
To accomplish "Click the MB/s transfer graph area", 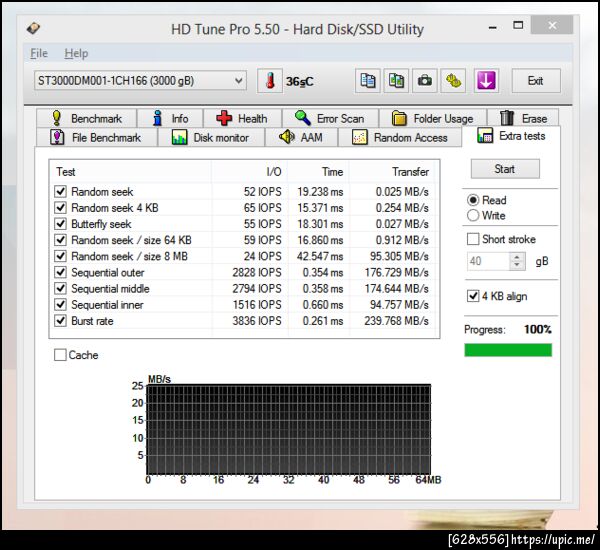I will click(x=289, y=429).
